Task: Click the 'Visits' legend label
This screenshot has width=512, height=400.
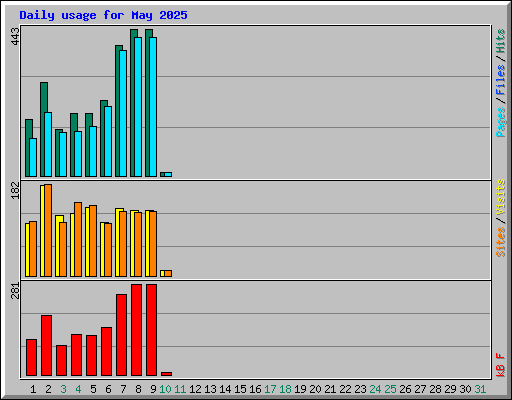Action: pyautogui.click(x=501, y=197)
